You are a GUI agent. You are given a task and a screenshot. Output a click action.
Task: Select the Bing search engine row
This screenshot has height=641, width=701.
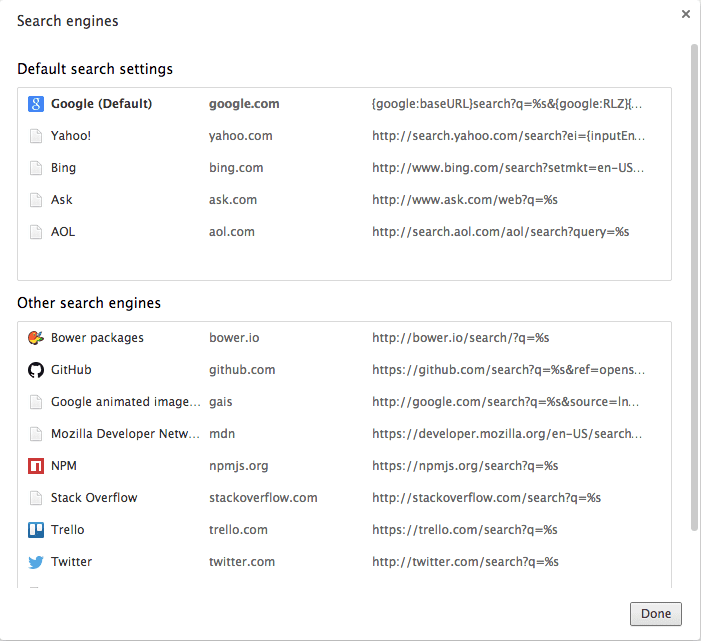click(344, 168)
